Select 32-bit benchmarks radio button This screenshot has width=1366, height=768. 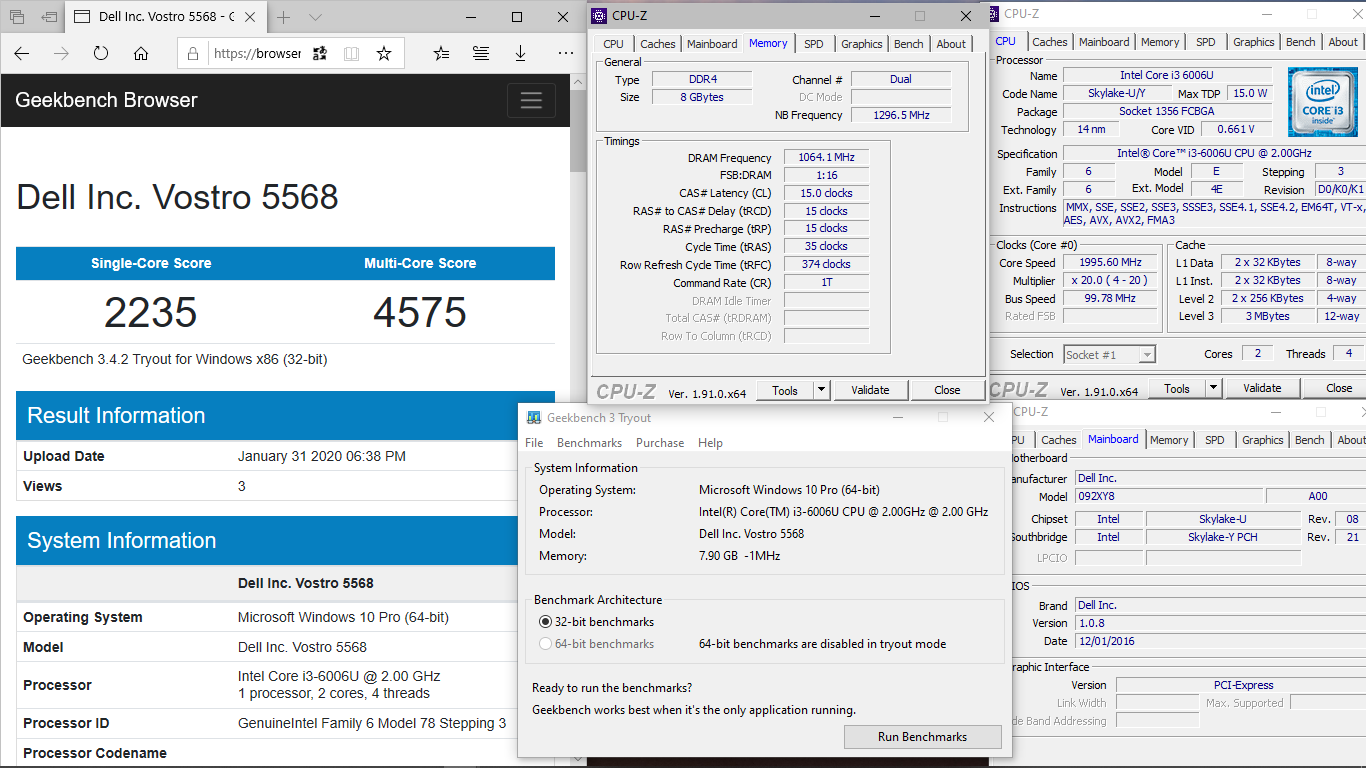(x=545, y=622)
